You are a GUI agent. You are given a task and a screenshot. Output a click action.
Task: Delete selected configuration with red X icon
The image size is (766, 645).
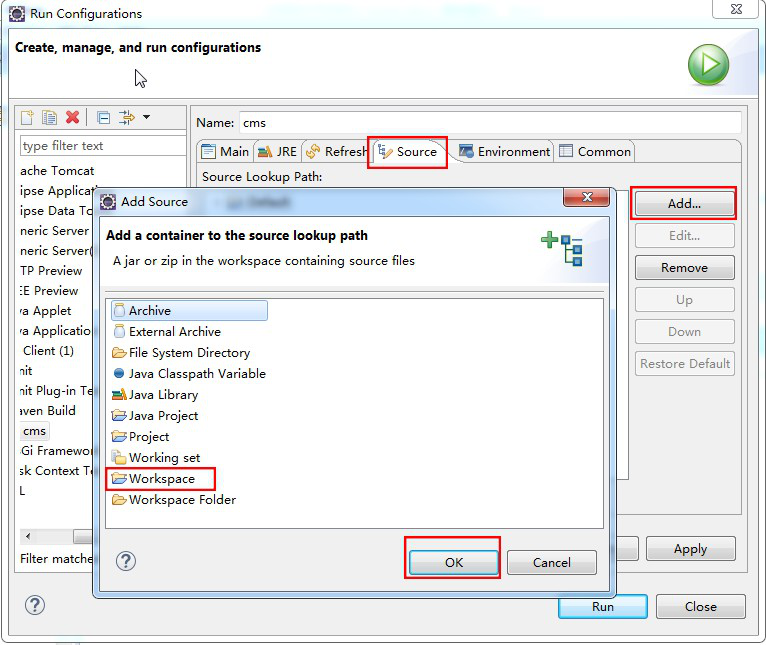coord(72,117)
